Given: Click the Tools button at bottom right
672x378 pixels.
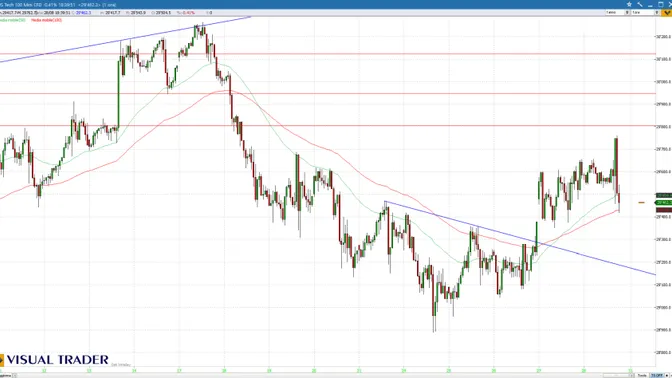Looking at the screenshot, I should 642,375.
